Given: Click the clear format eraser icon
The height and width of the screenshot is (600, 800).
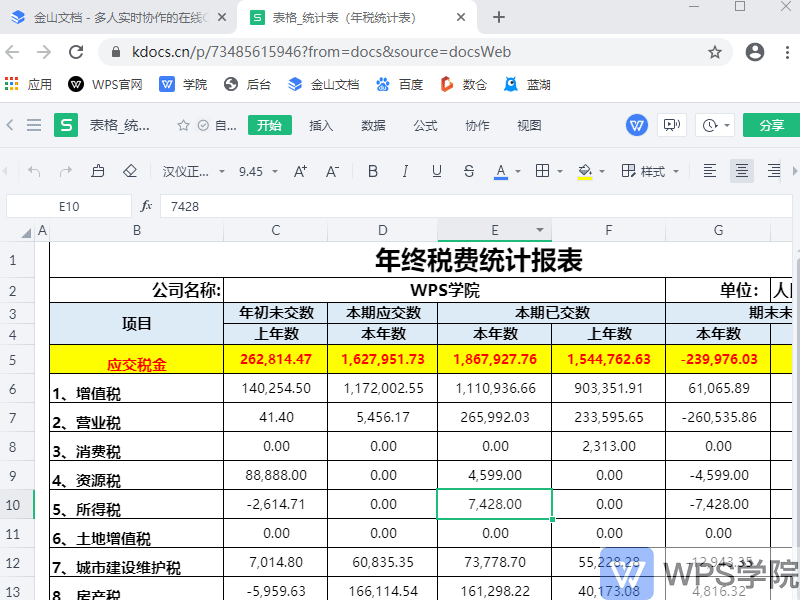Looking at the screenshot, I should coord(130,171).
